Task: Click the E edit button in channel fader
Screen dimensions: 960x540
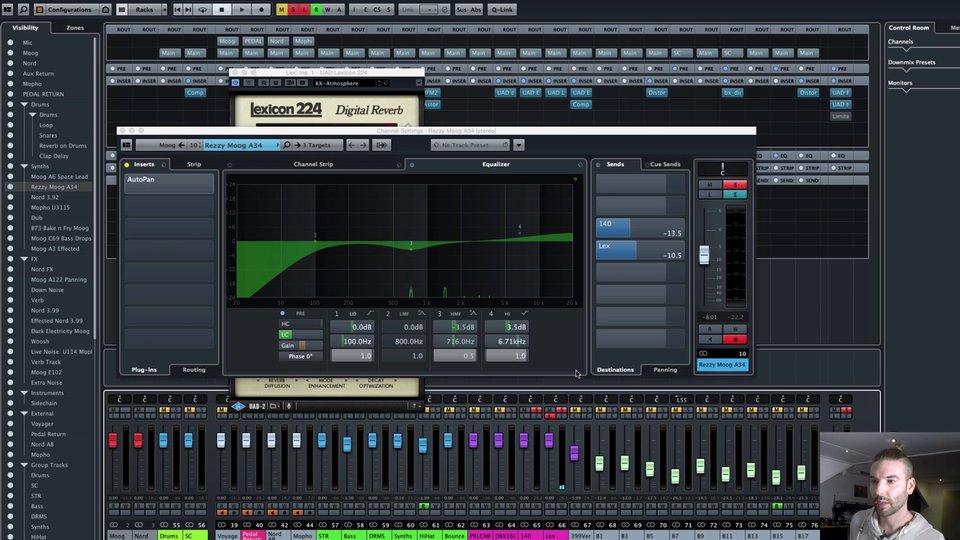Action: coord(735,194)
